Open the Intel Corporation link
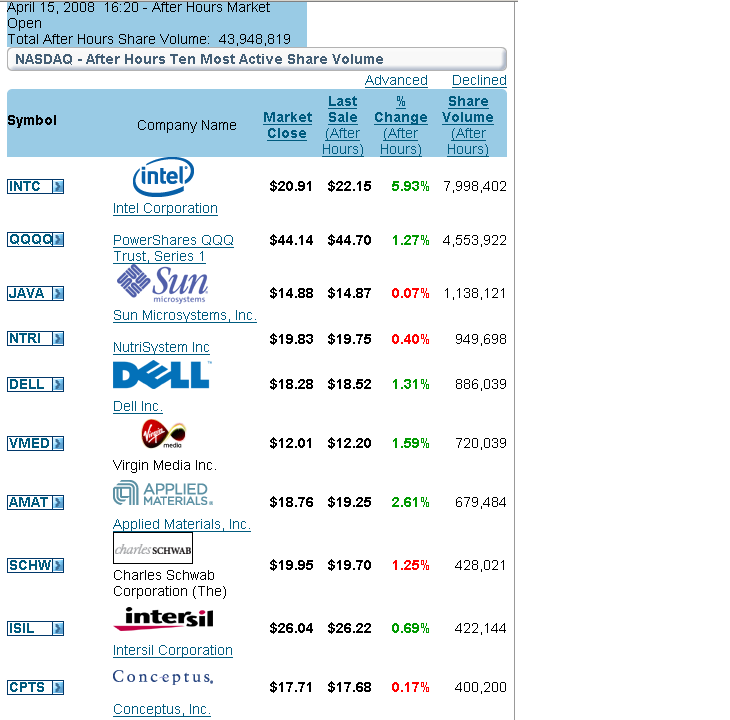This screenshot has width=730, height=720. coord(165,208)
